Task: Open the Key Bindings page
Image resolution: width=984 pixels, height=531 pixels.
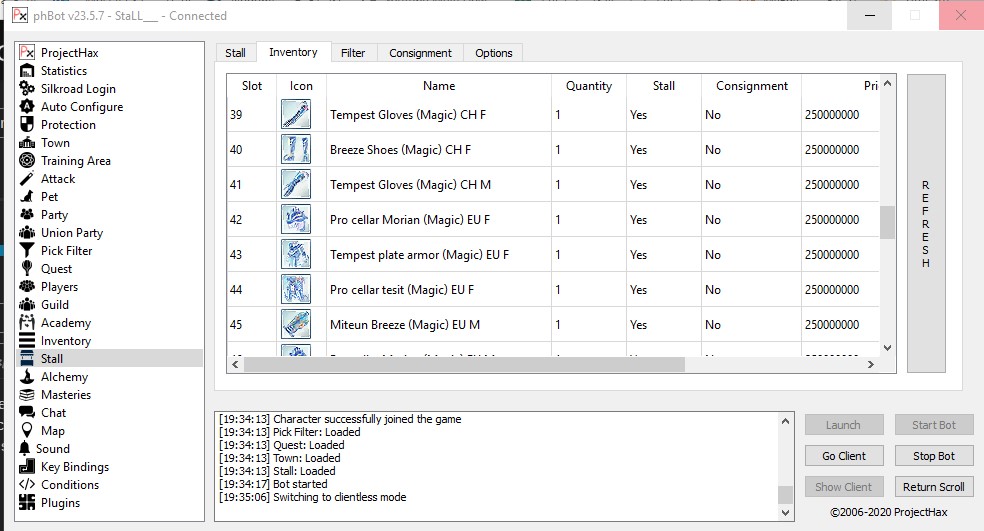Action: point(74,467)
